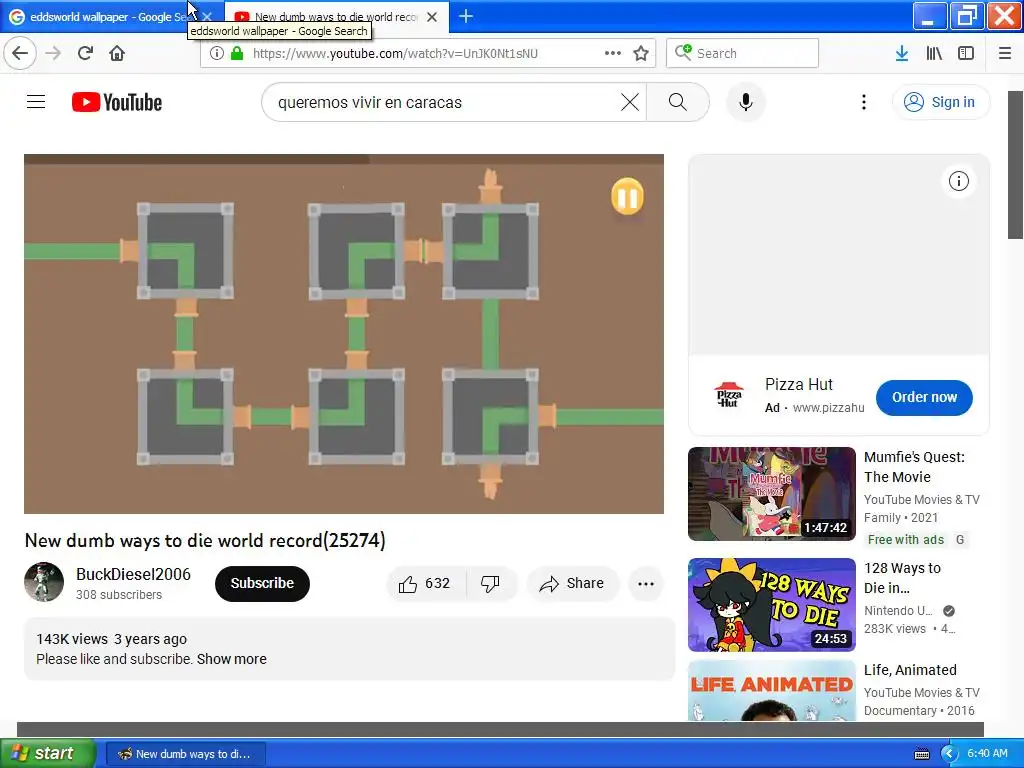
Task: Click the Firefox search box
Action: [742, 53]
